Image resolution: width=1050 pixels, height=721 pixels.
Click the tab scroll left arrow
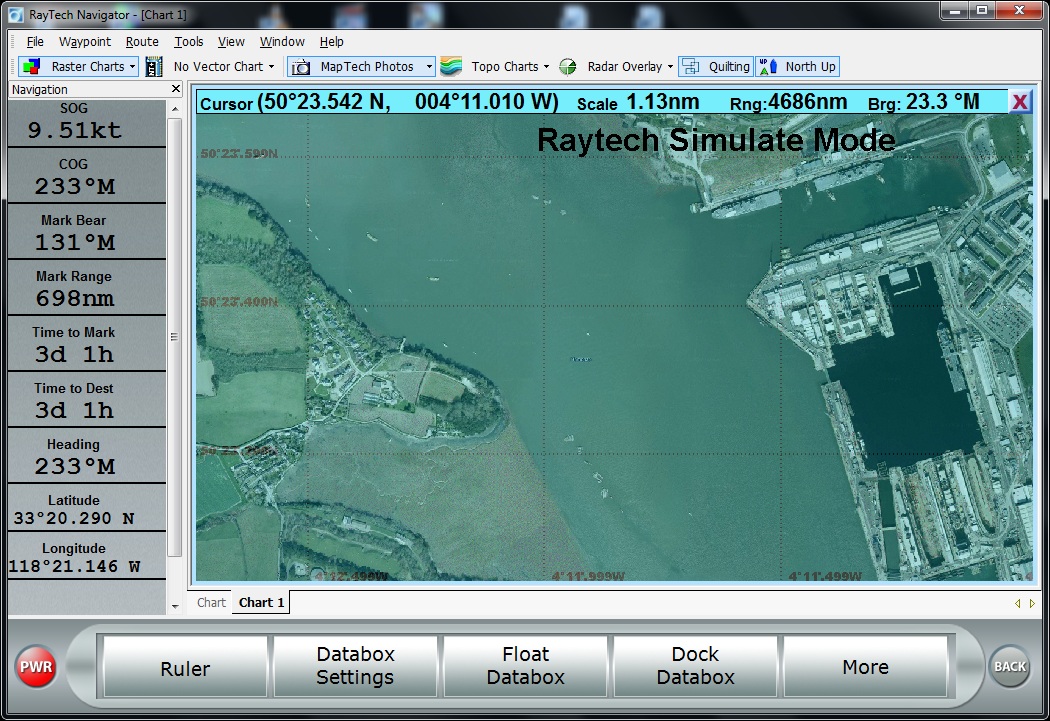click(1017, 603)
